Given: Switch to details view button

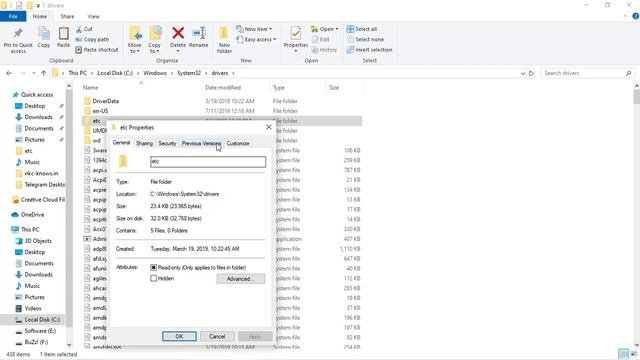Looking at the screenshot, I should pyautogui.click(x=623, y=354).
